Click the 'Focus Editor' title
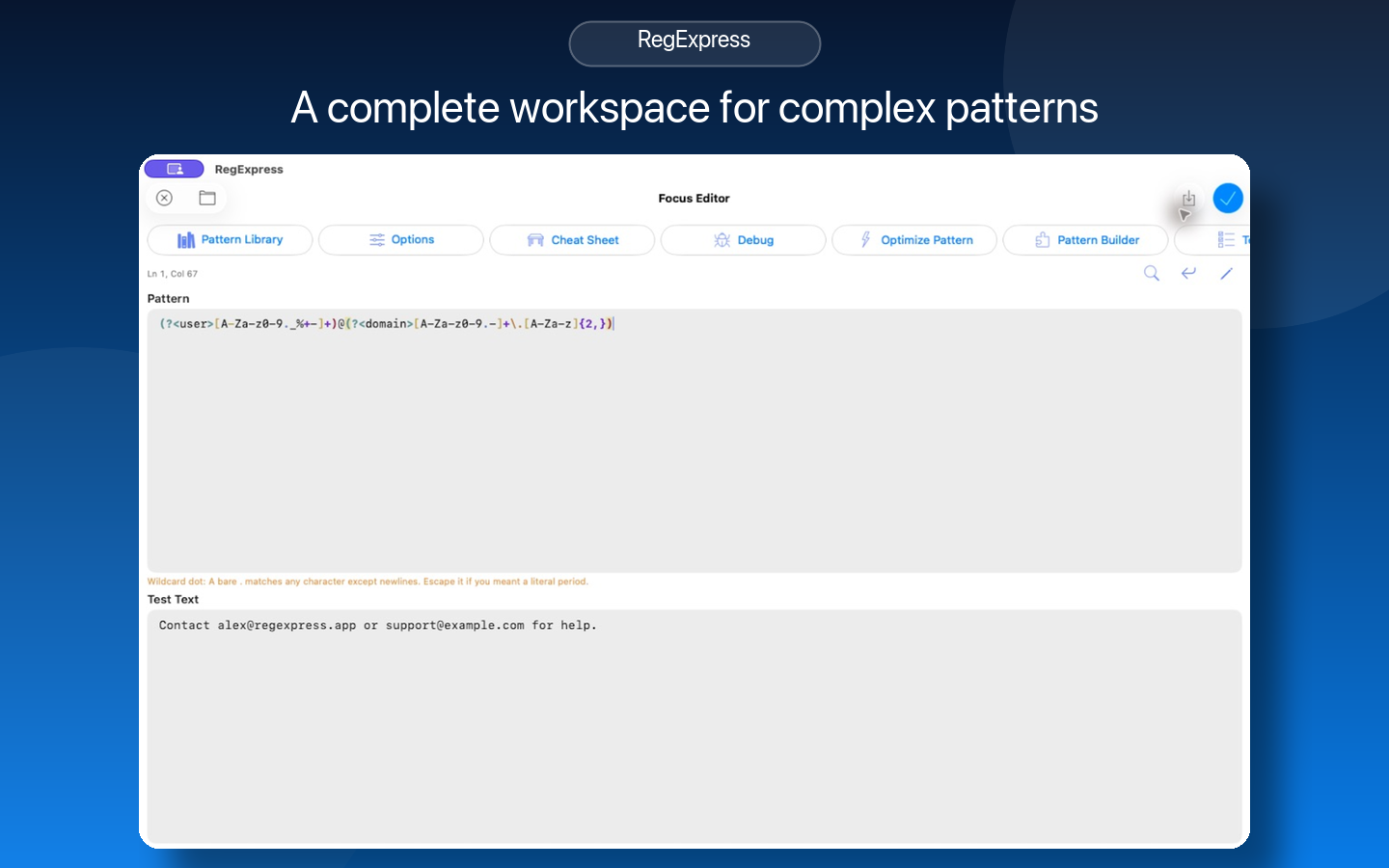 [694, 199]
